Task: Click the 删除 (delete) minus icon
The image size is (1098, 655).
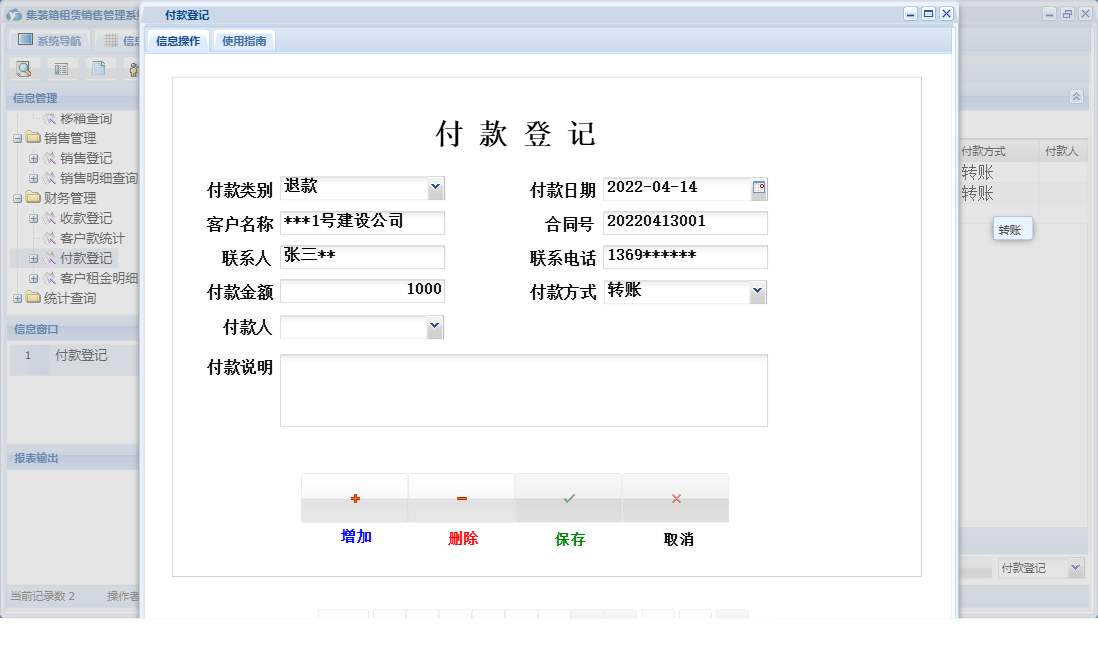Action: (x=461, y=497)
